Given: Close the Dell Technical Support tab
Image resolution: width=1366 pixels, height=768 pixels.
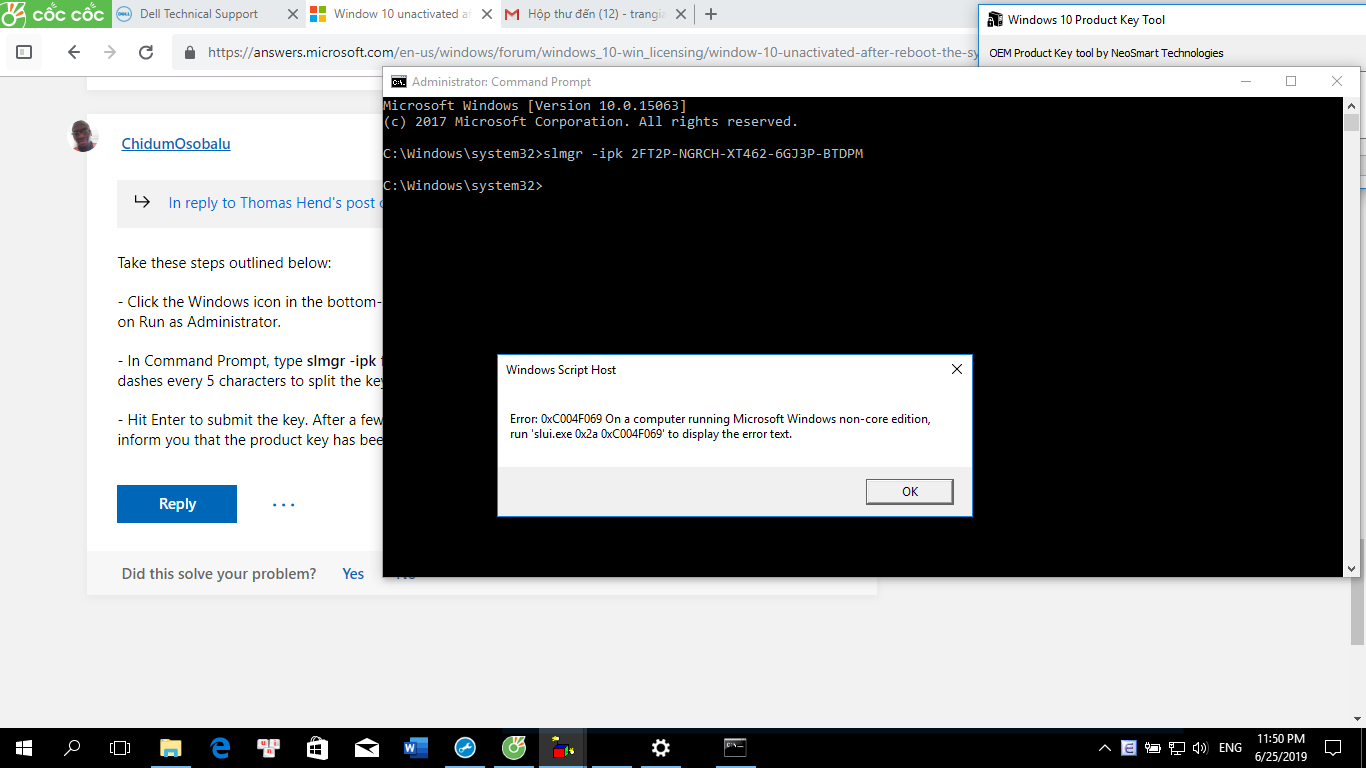Looking at the screenshot, I should pyautogui.click(x=292, y=14).
